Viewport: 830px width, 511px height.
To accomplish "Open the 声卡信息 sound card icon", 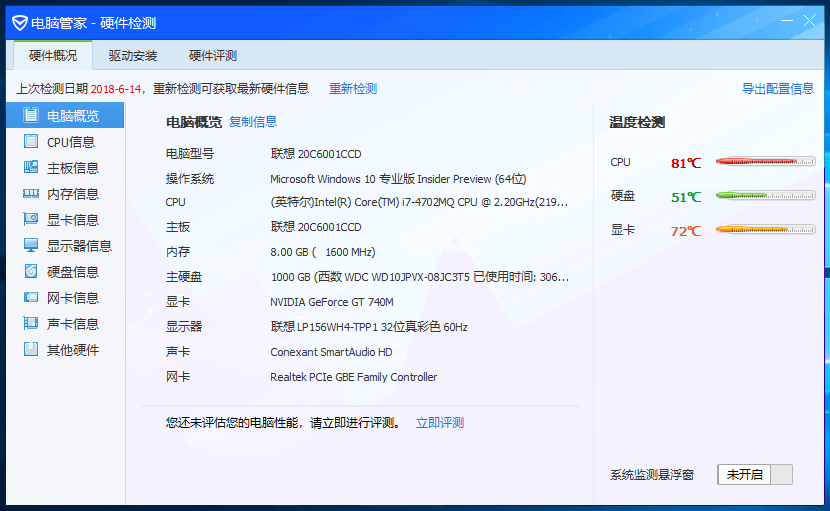I will tap(31, 323).
